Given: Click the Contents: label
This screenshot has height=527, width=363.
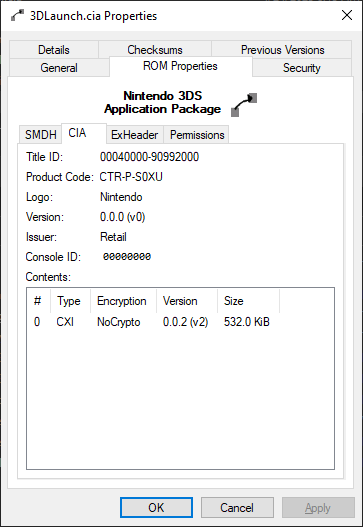Looking at the screenshot, I should pos(48,277).
